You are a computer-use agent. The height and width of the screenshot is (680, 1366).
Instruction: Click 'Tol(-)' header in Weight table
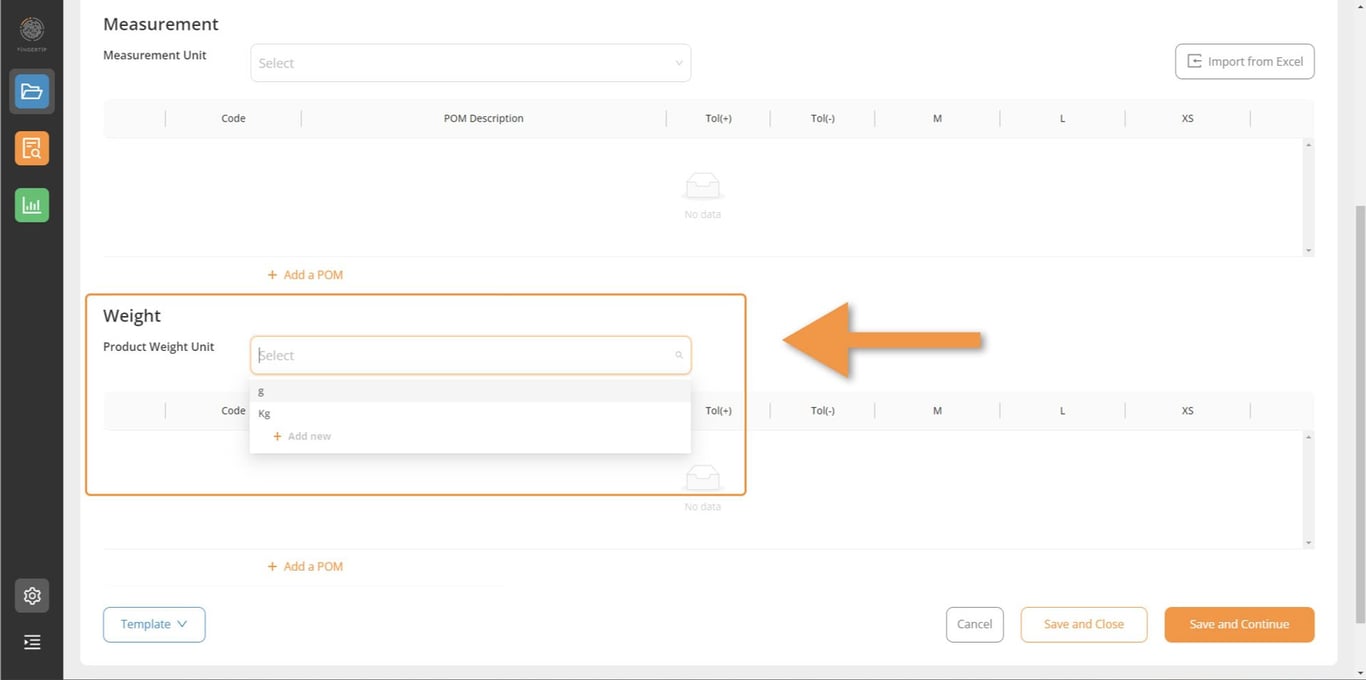823,410
